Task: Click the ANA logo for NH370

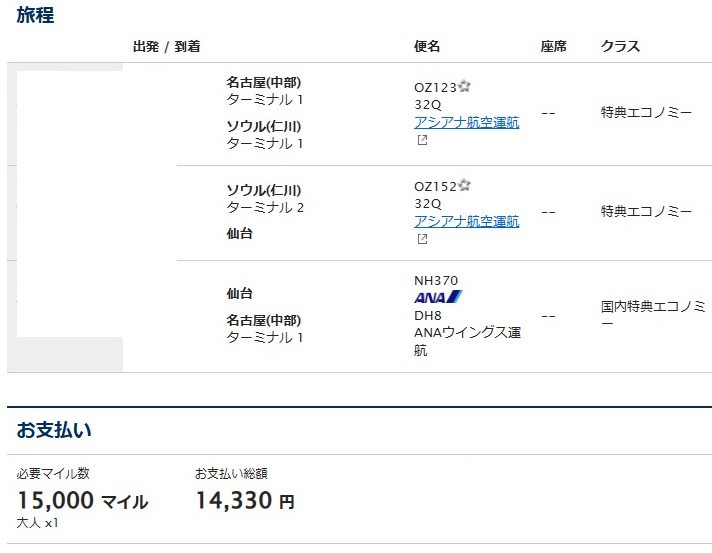Action: [x=437, y=297]
